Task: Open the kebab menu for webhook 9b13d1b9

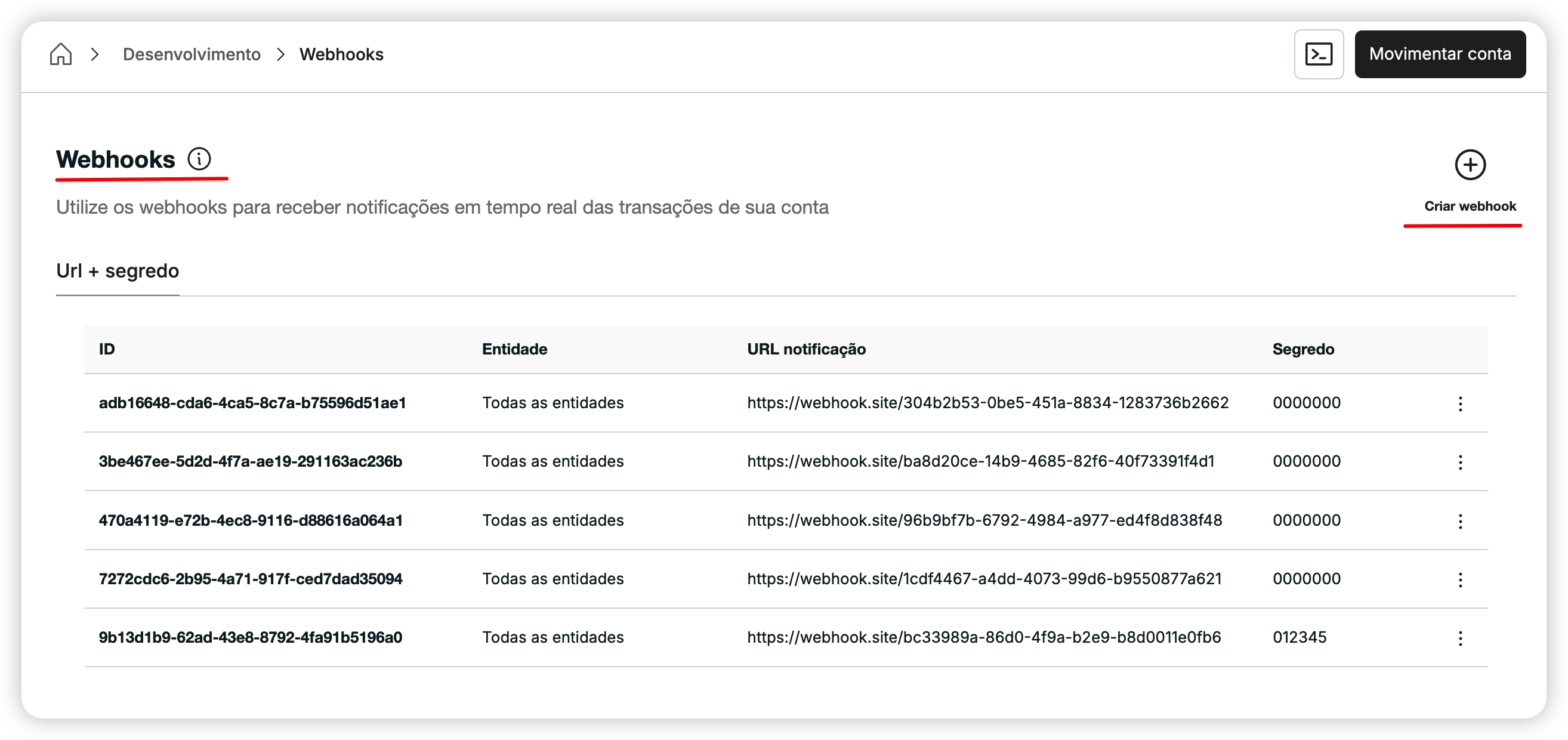Action: click(1461, 638)
